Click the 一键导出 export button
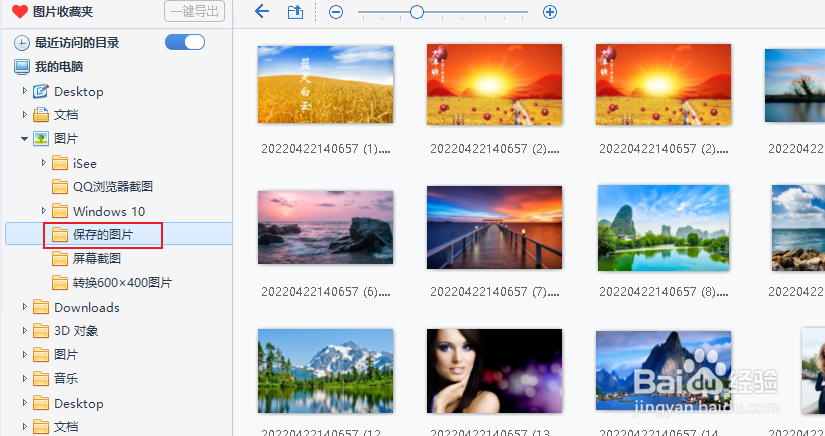The width and height of the screenshot is (825, 436). [195, 11]
